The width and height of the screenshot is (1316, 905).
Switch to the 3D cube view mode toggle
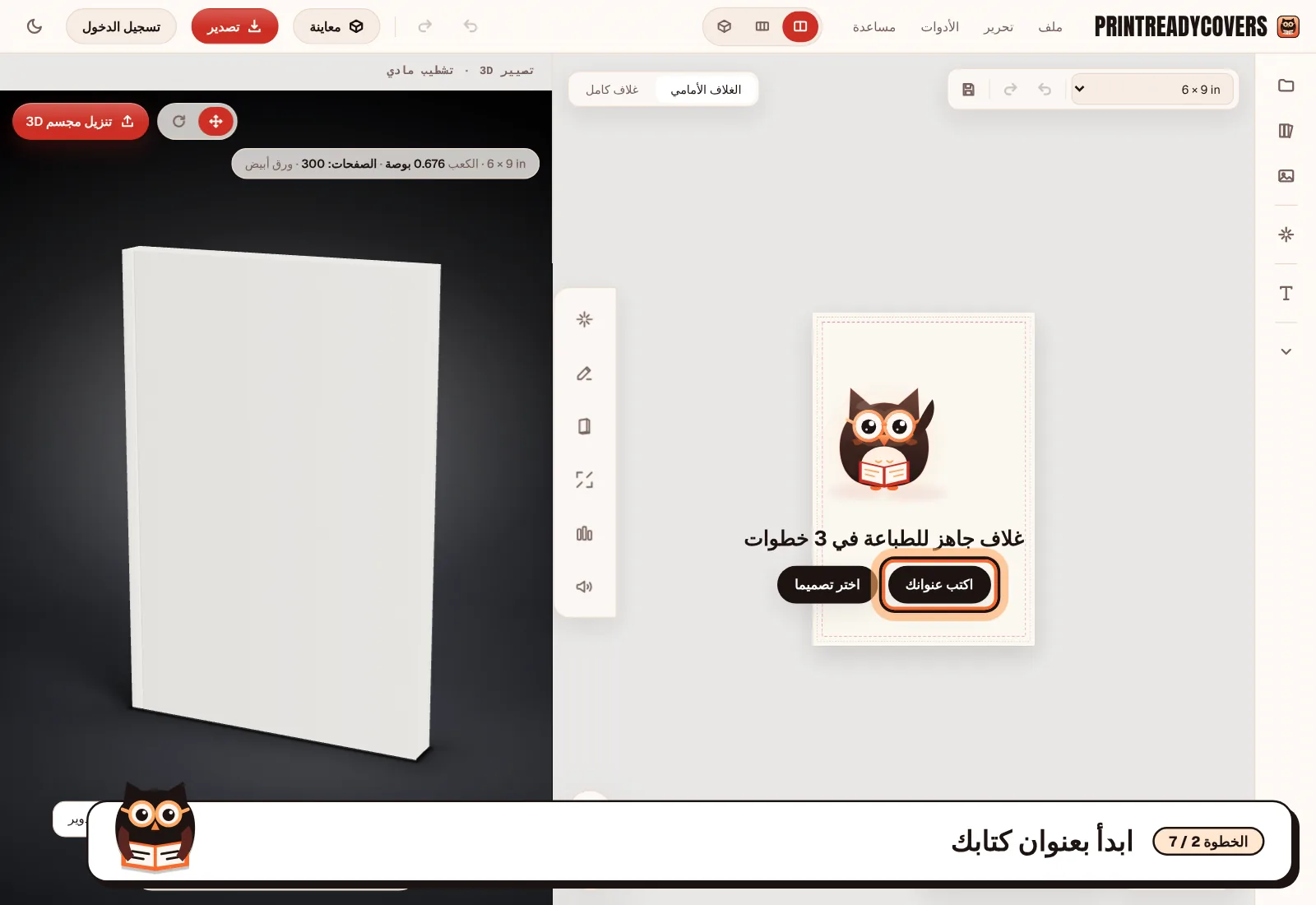pyautogui.click(x=725, y=26)
